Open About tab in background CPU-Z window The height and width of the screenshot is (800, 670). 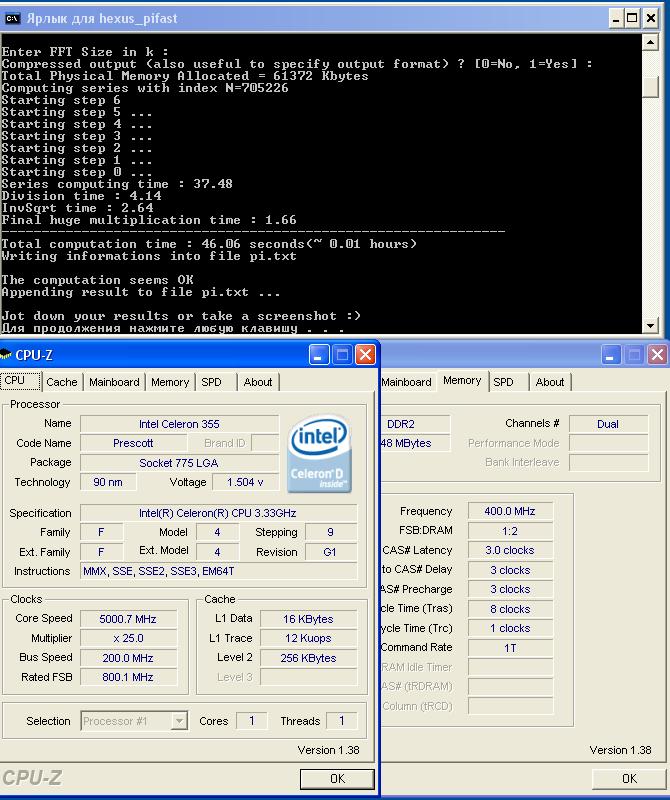pos(550,382)
